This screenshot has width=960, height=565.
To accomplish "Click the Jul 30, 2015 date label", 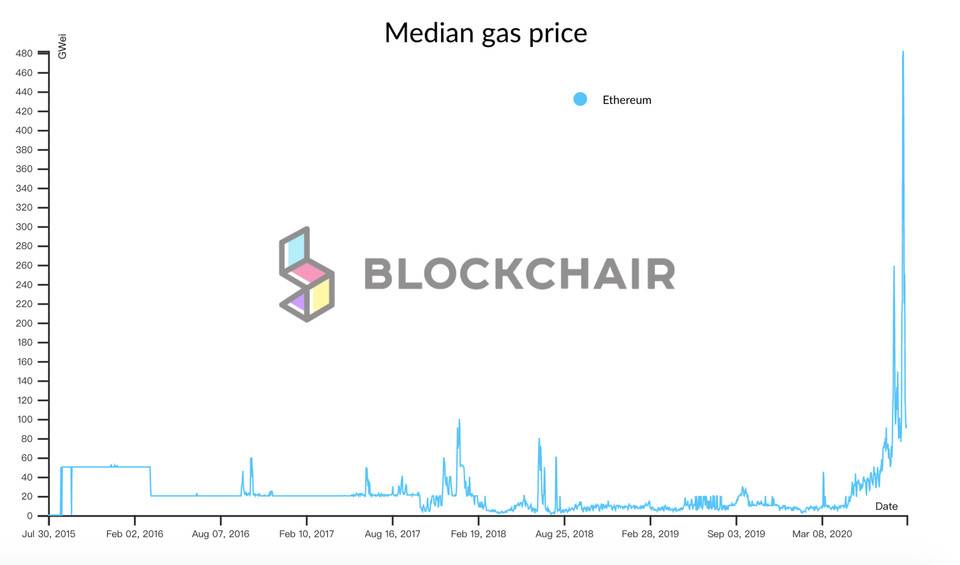I will coord(49,534).
